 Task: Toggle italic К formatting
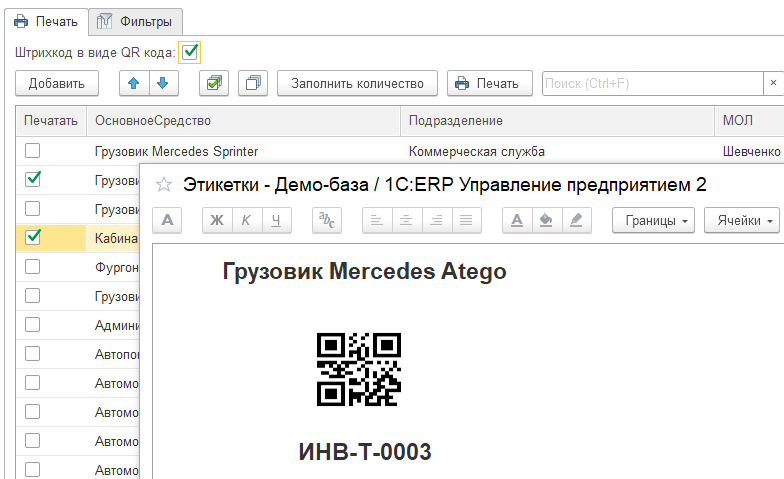[246, 220]
